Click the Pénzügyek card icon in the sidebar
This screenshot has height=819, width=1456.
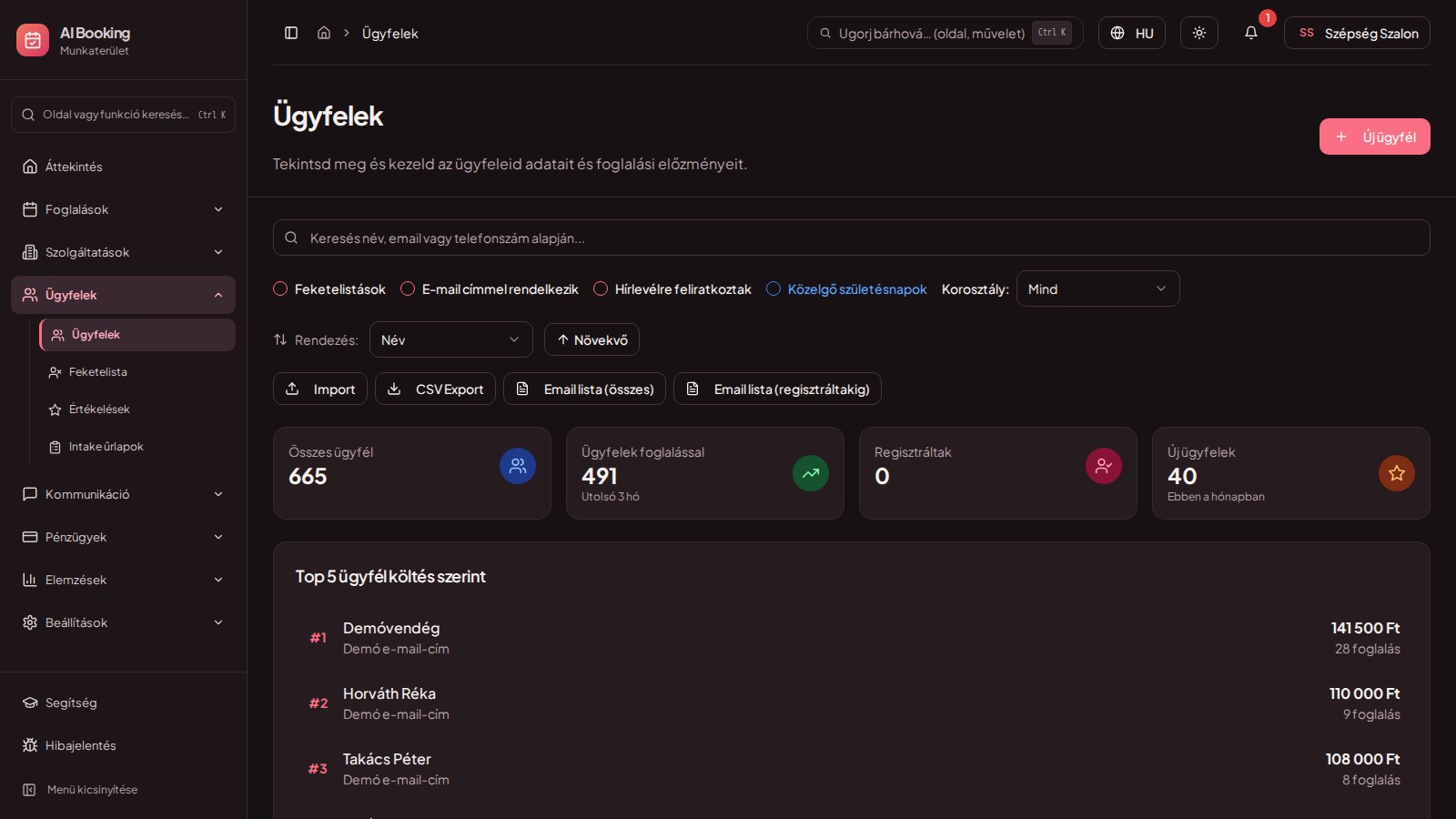(30, 537)
